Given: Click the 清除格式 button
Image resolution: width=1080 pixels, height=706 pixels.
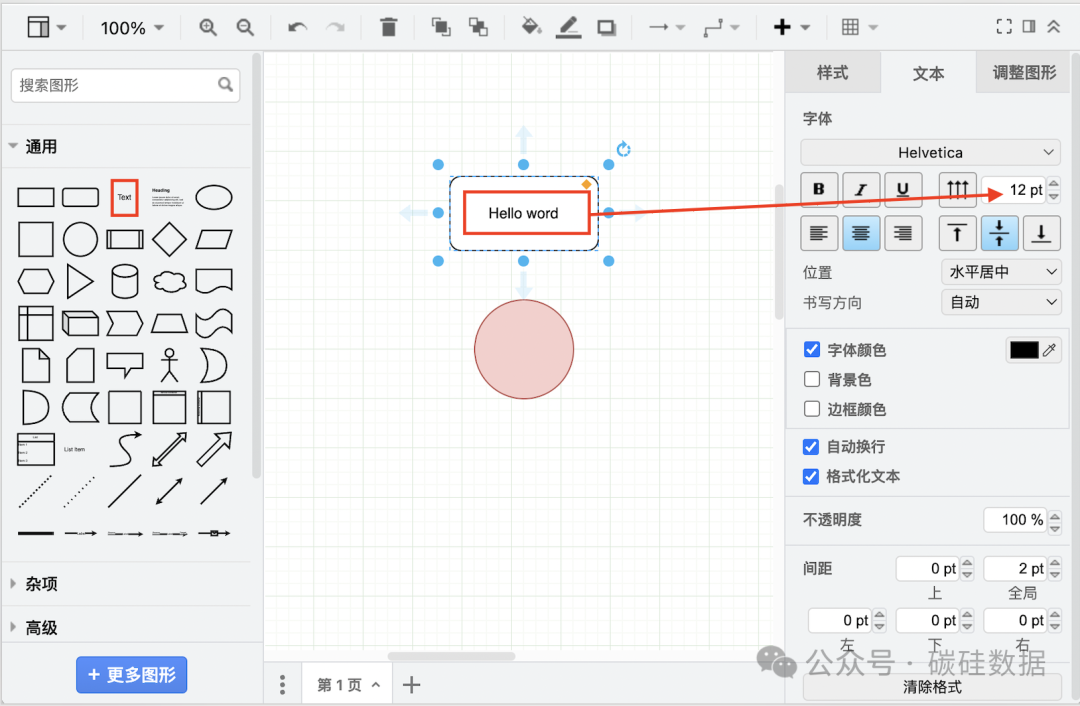Looking at the screenshot, I should pos(932,688).
